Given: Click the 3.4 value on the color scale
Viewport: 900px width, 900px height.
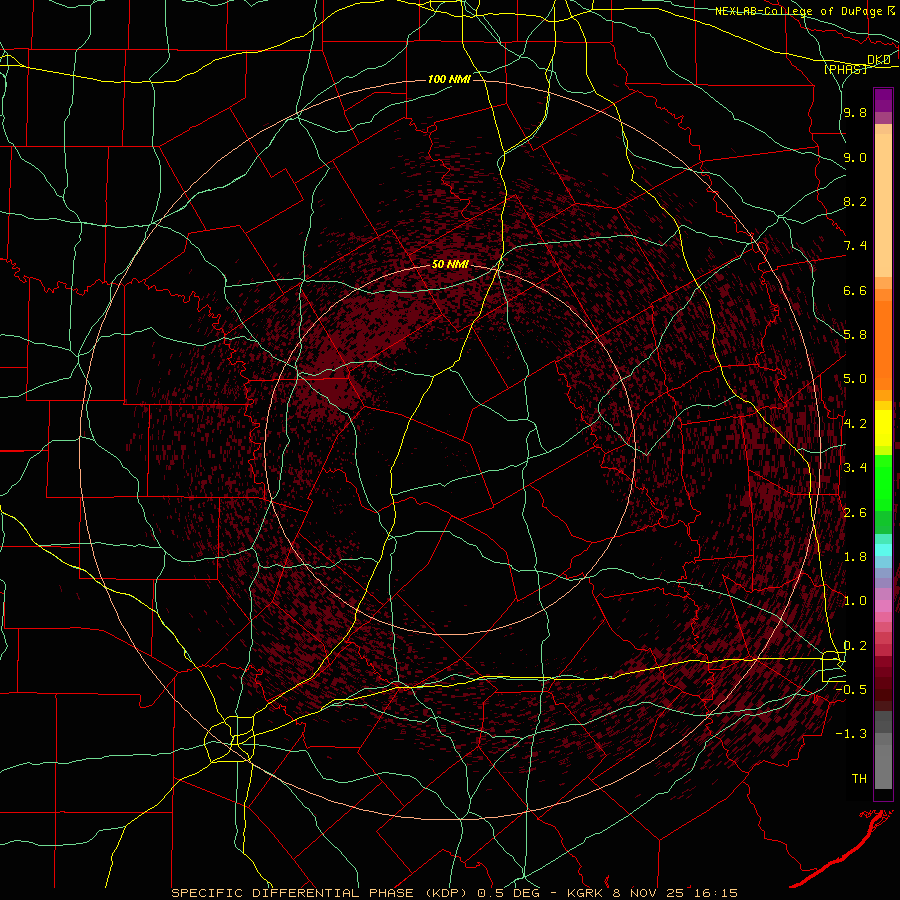Looking at the screenshot, I should point(855,468).
